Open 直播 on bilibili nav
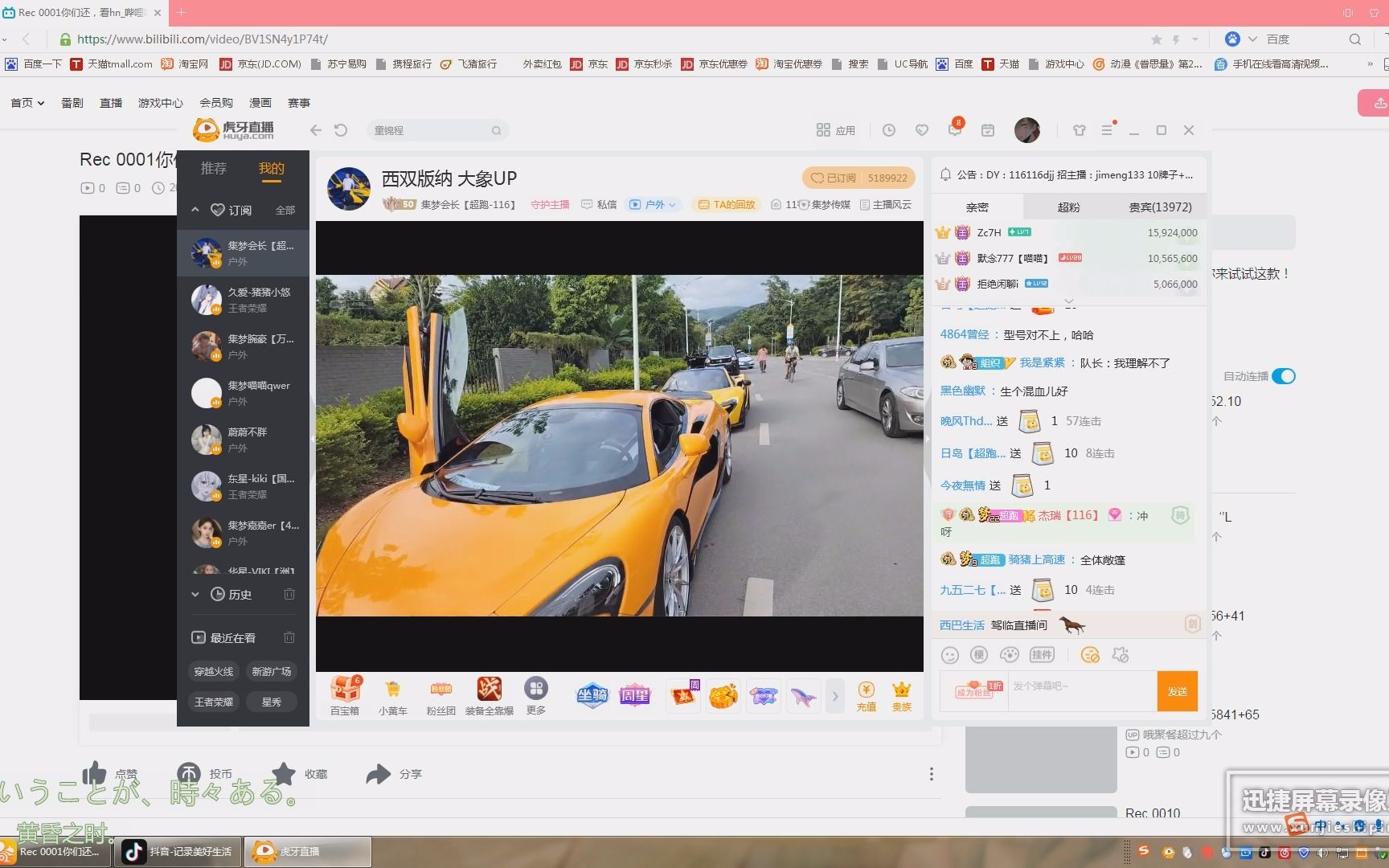 [111, 103]
